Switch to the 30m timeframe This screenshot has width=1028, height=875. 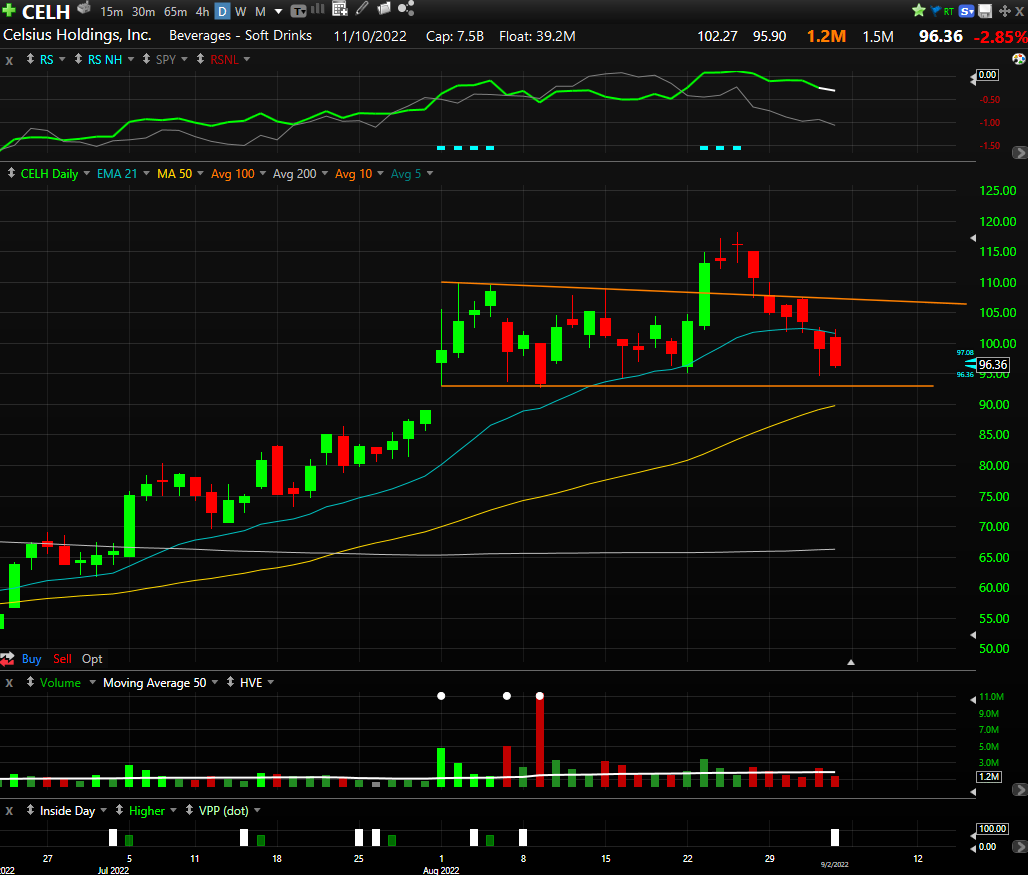(144, 12)
